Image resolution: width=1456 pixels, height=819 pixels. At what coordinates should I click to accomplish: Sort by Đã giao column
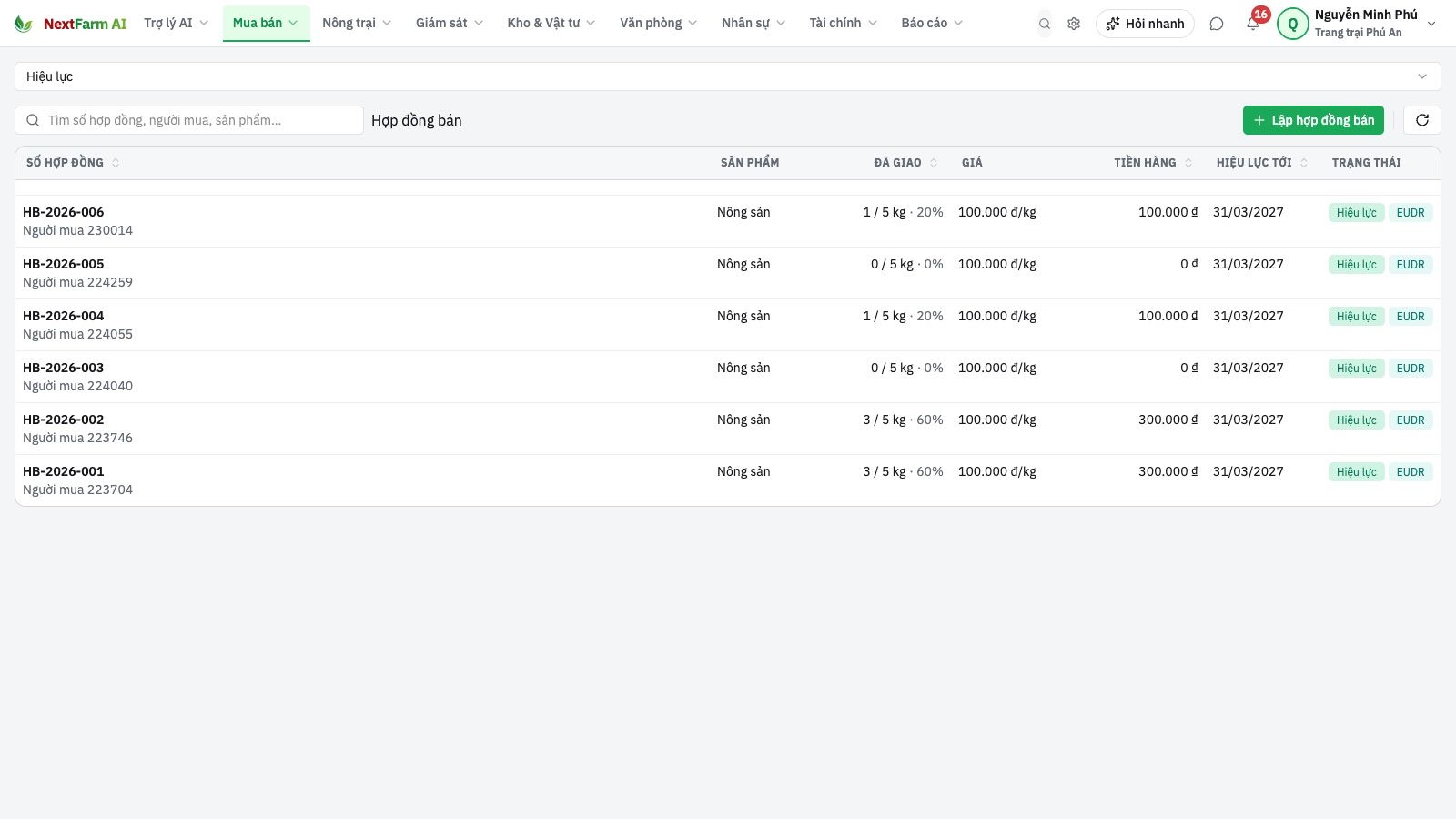click(x=905, y=162)
